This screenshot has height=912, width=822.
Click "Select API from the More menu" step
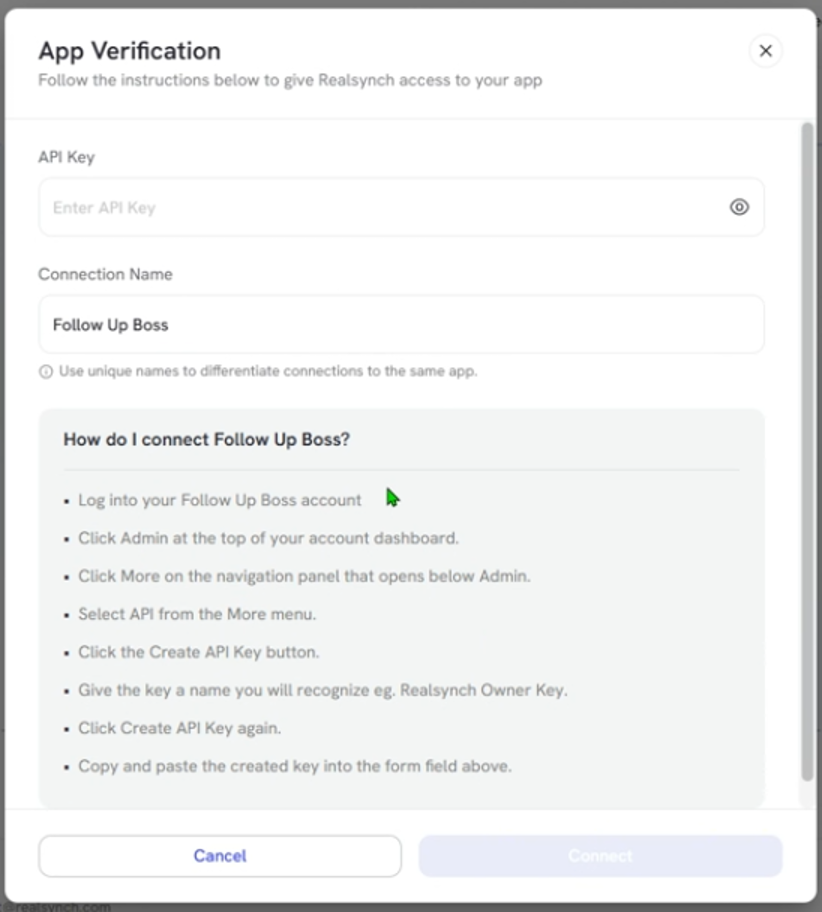(197, 614)
